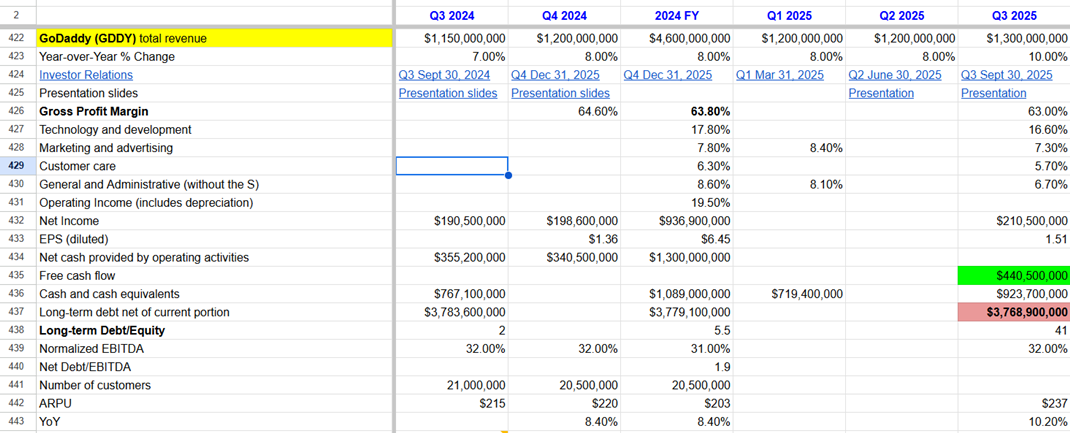This screenshot has height=433, width=1070.
Task: Select the ARPU label cell
Action: tap(214, 403)
